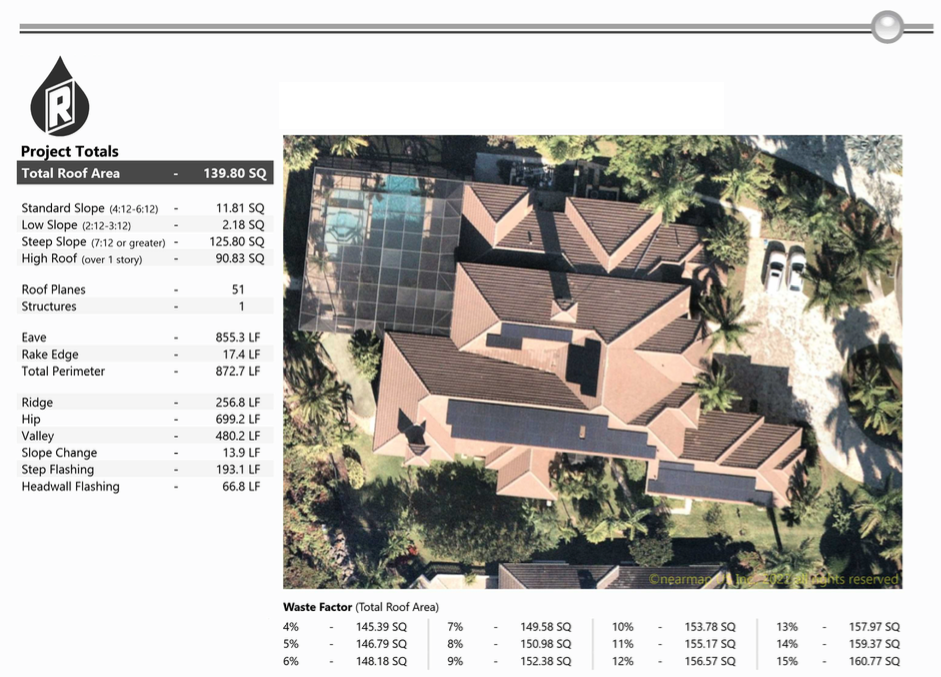Click the 193.1 LF value

pos(238,470)
